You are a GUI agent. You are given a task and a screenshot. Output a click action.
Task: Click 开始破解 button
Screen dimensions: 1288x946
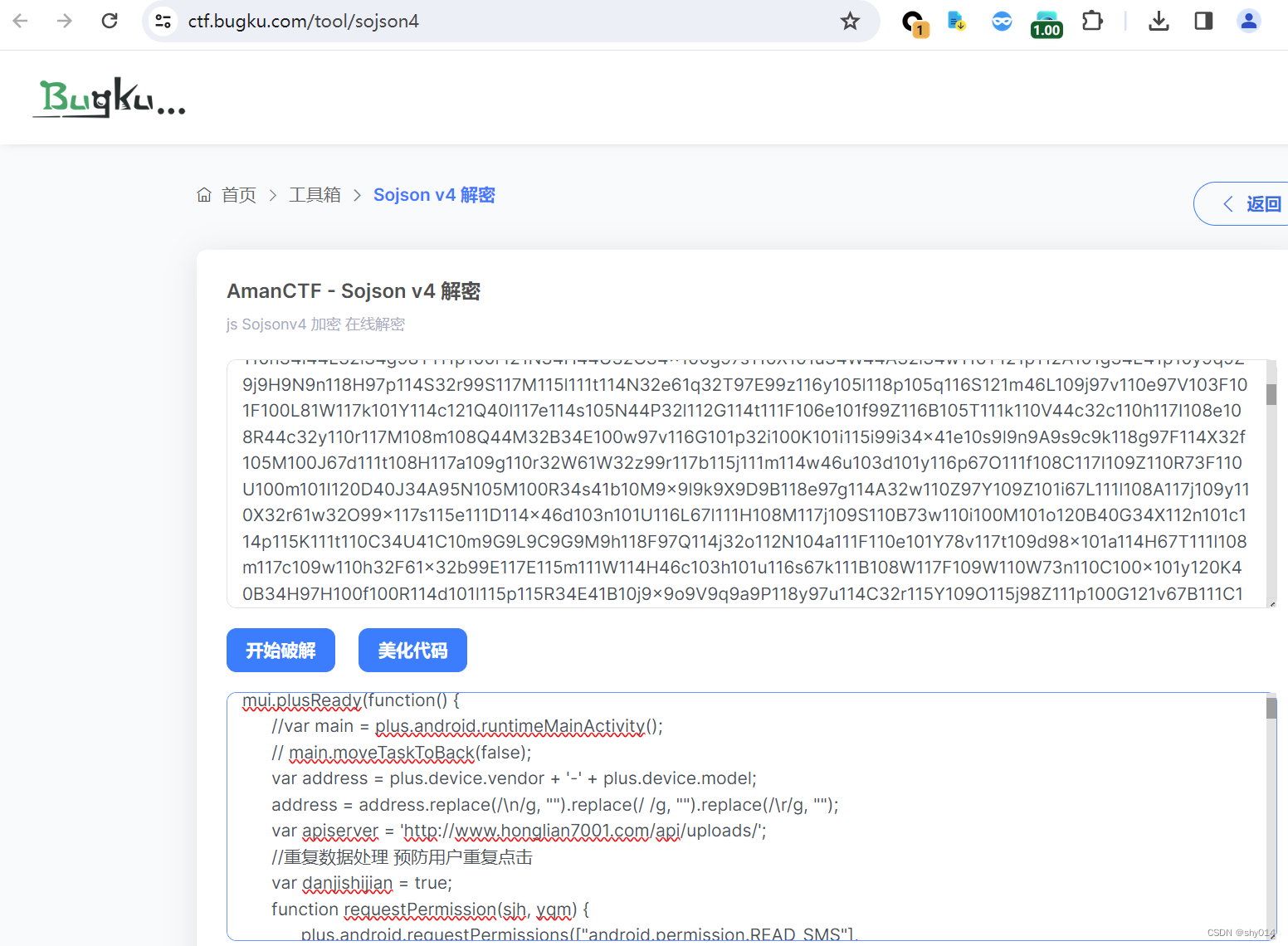click(281, 650)
